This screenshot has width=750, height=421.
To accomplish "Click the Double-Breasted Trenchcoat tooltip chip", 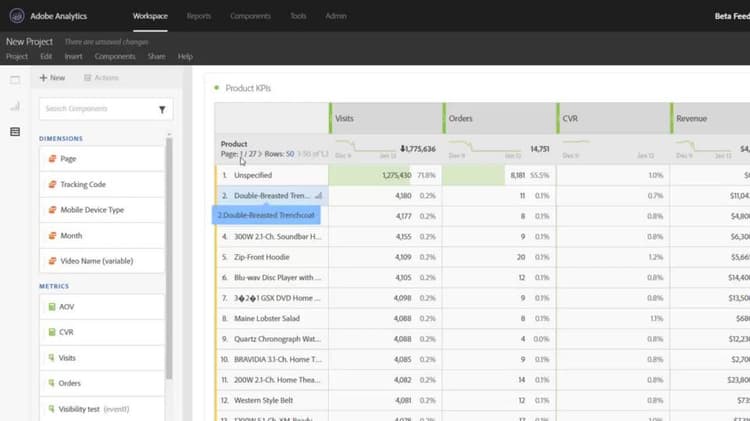I will pyautogui.click(x=266, y=215).
